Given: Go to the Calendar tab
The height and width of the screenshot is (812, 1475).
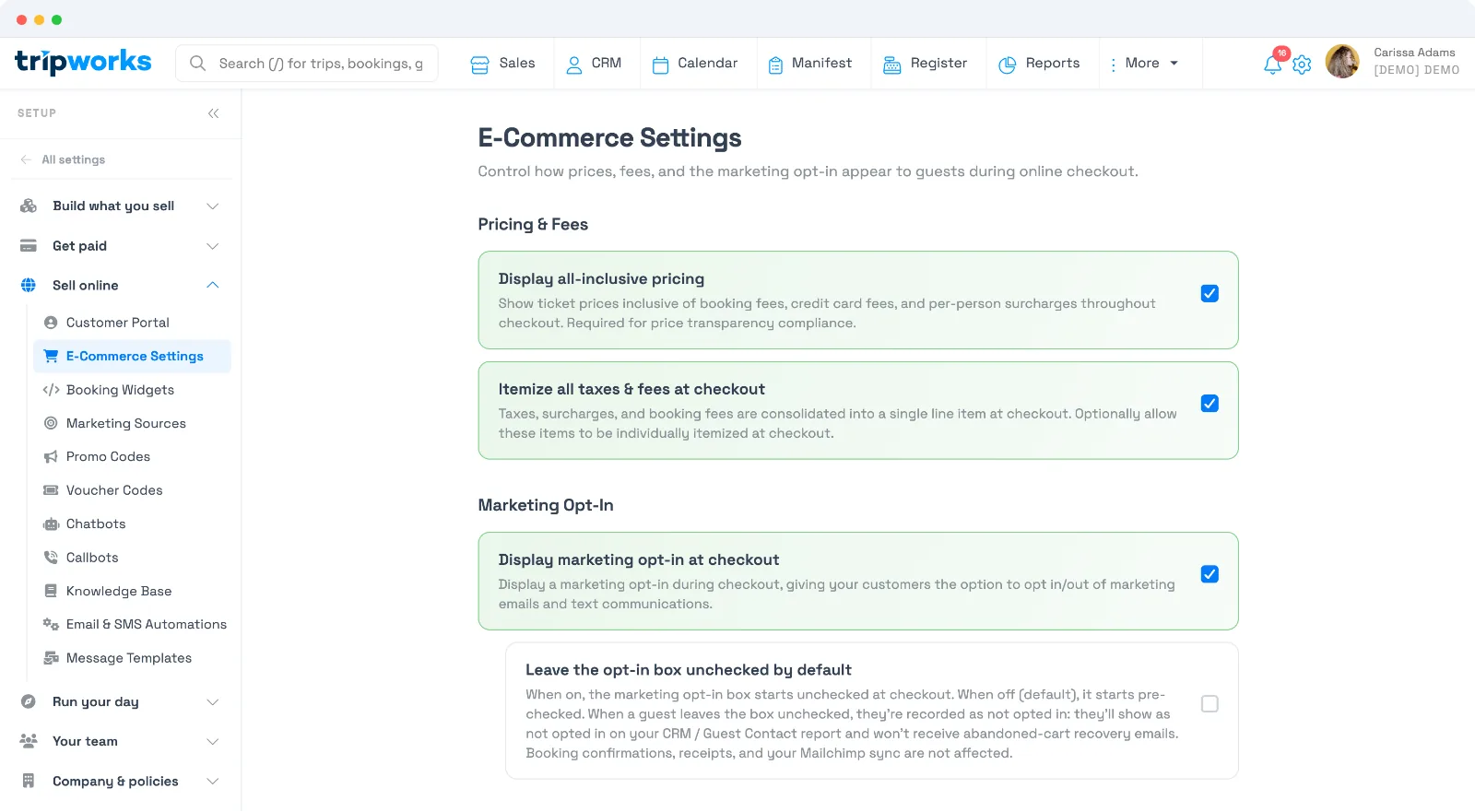Looking at the screenshot, I should tap(695, 64).
